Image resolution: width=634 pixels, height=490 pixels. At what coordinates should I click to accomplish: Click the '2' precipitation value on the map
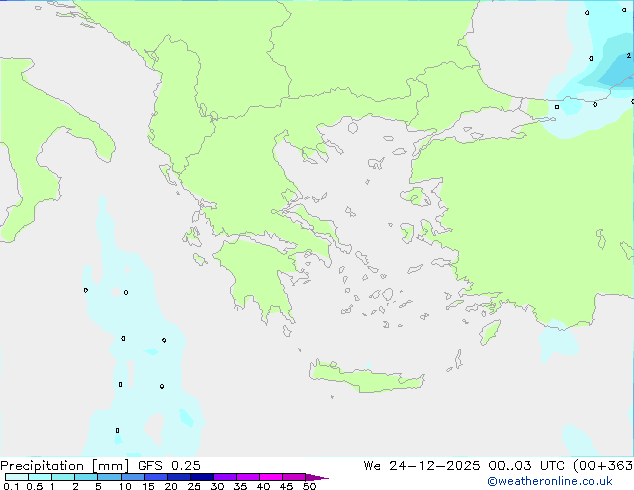[x=629, y=55]
